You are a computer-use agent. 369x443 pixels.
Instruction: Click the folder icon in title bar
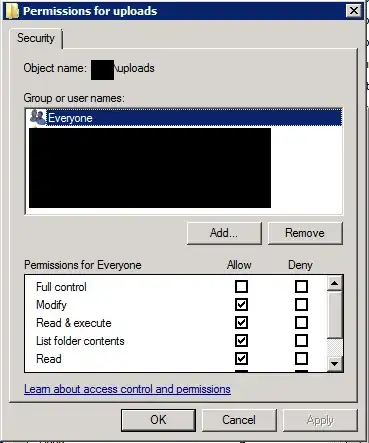[x=12, y=11]
